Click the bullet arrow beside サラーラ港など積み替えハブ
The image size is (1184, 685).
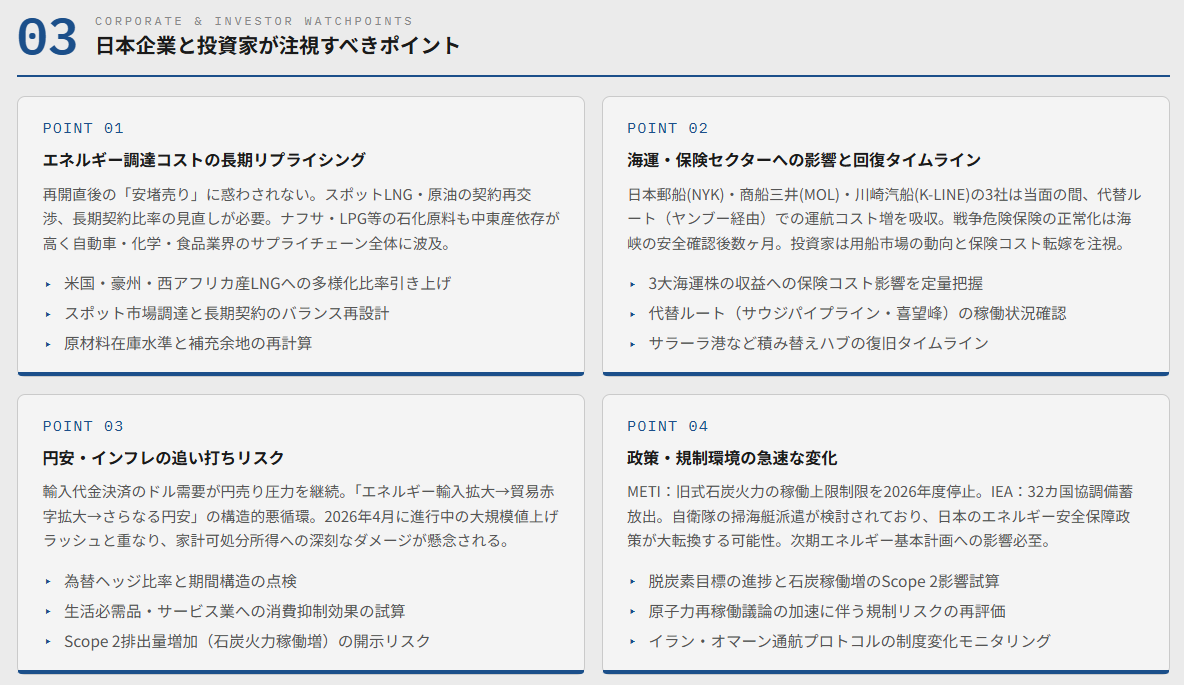(x=632, y=344)
